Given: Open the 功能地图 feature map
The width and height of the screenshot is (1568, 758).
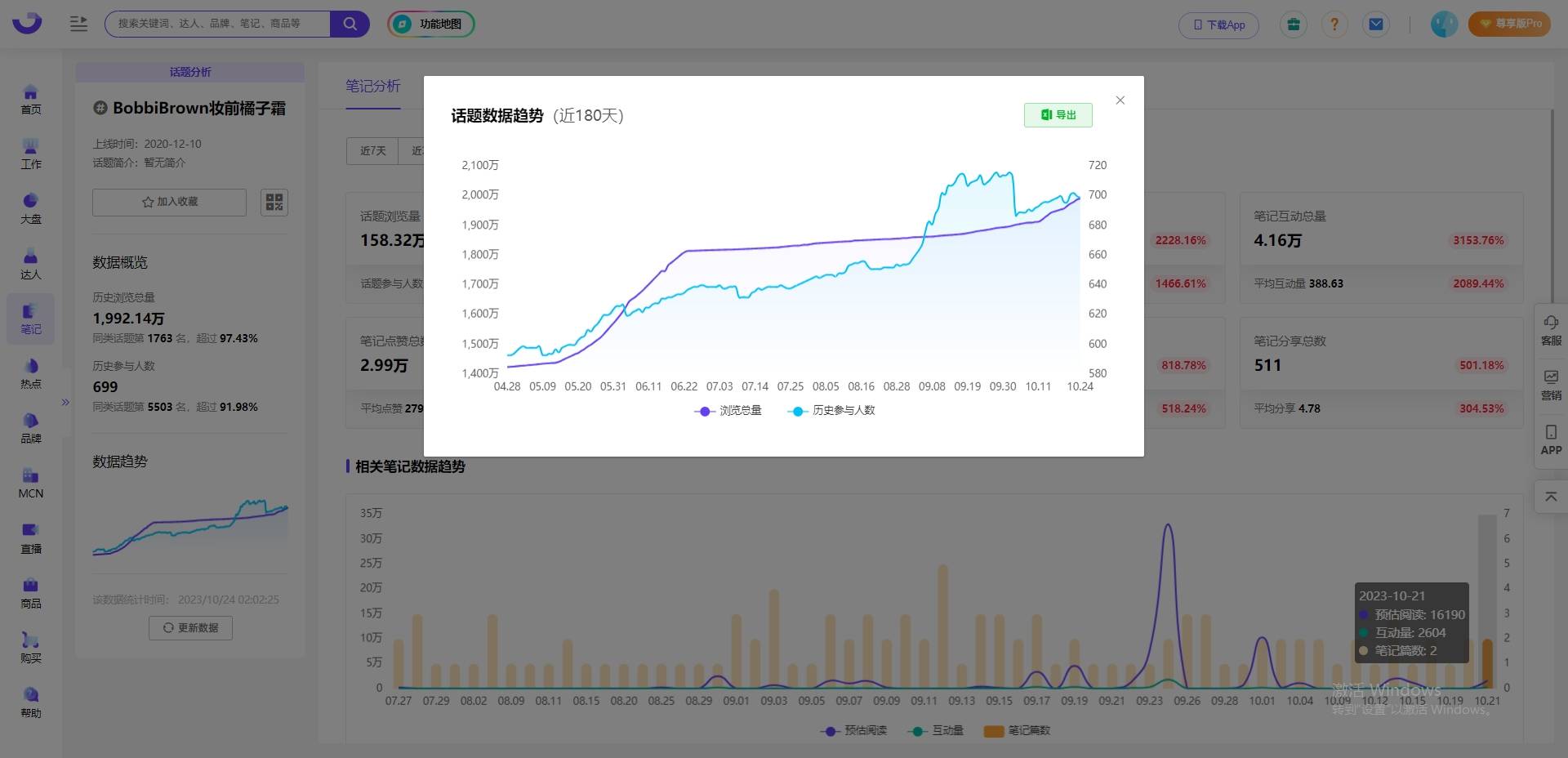Looking at the screenshot, I should click(431, 24).
